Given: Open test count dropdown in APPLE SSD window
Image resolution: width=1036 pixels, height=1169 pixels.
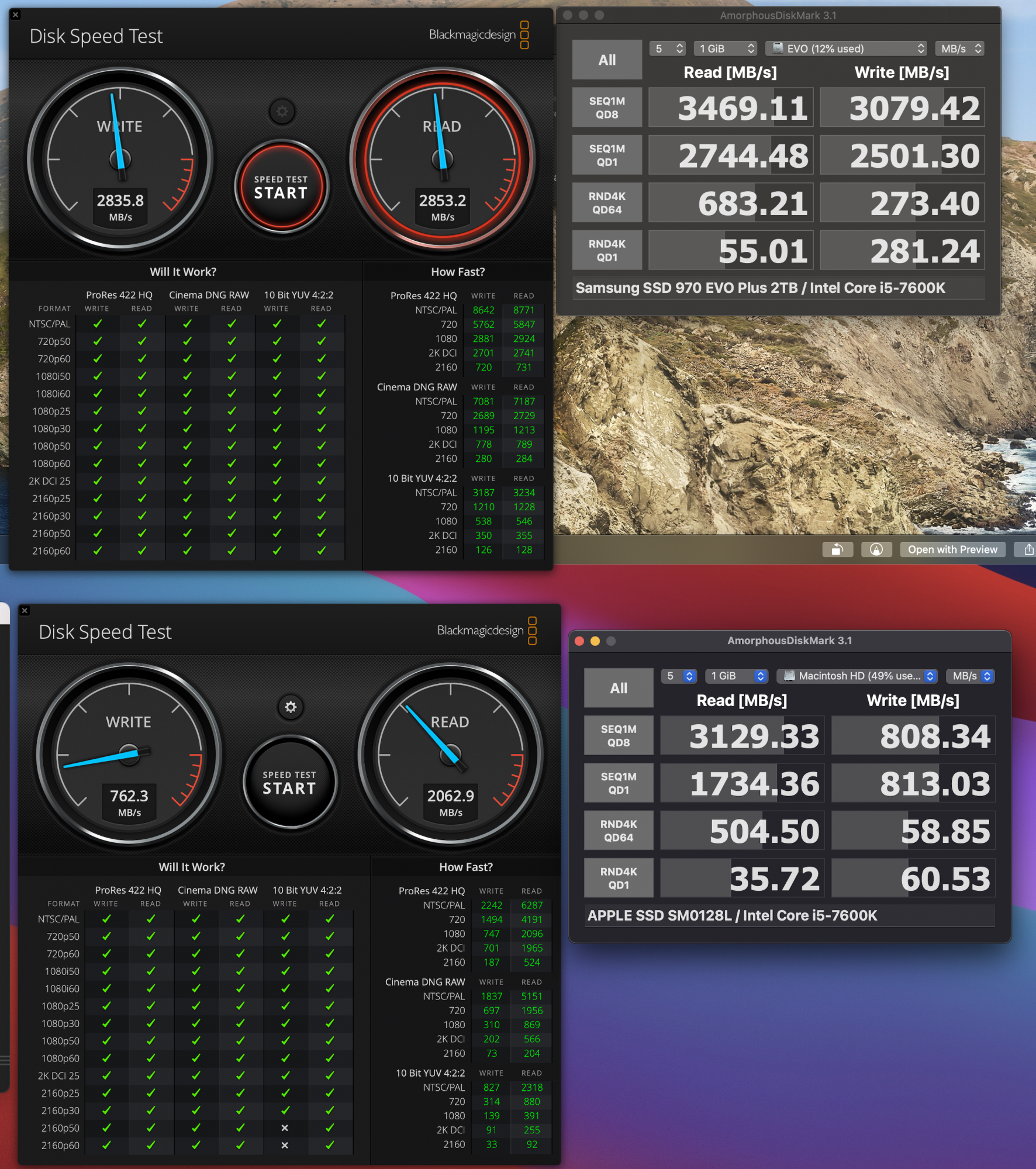Looking at the screenshot, I should (679, 676).
